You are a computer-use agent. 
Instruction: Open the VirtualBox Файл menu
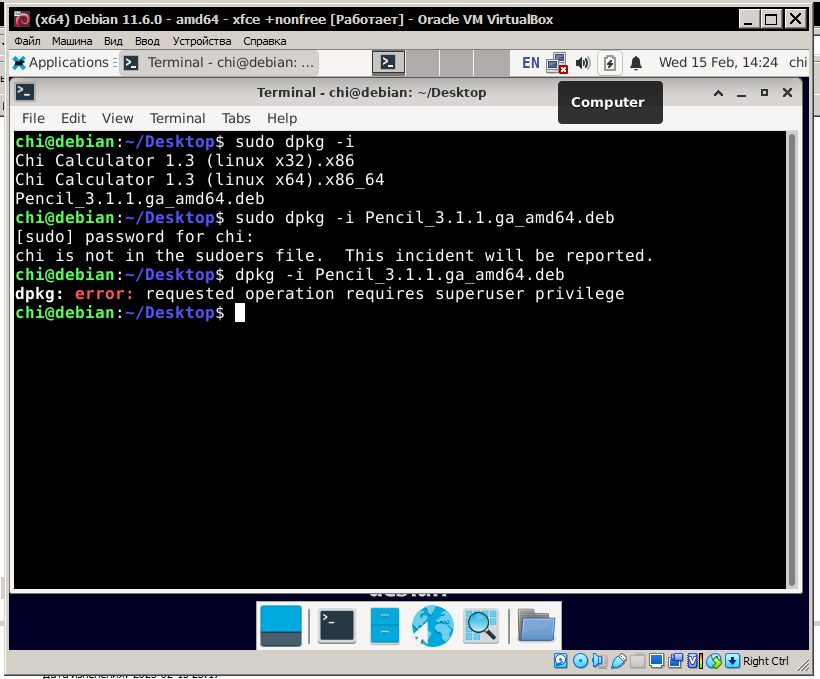point(27,41)
